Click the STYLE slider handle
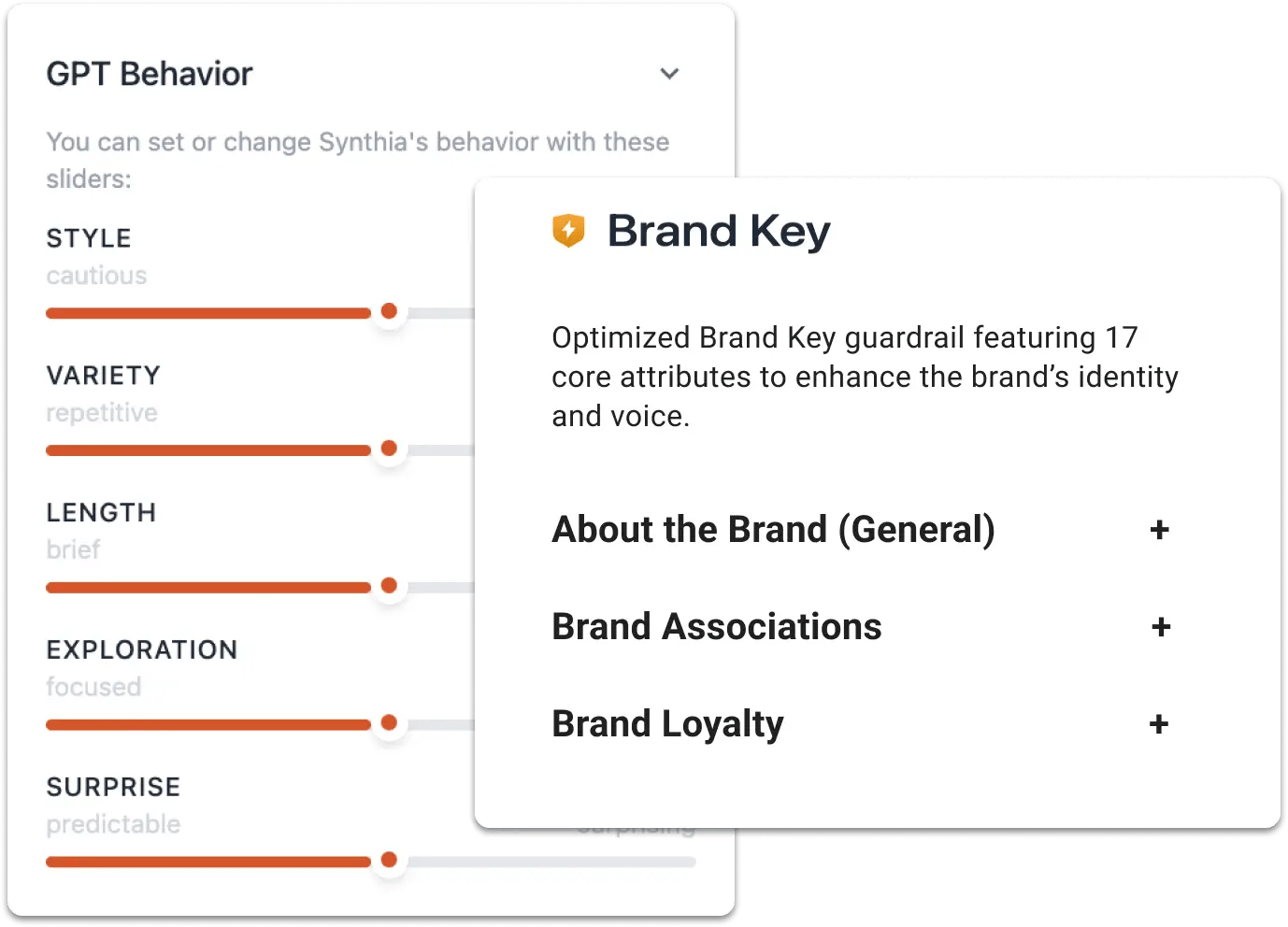This screenshot has height=927, width=1288. click(x=389, y=311)
